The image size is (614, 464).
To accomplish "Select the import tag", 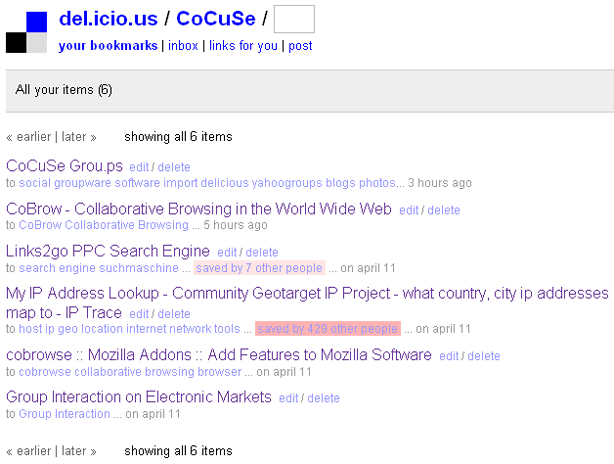I will pyautogui.click(x=181, y=183).
